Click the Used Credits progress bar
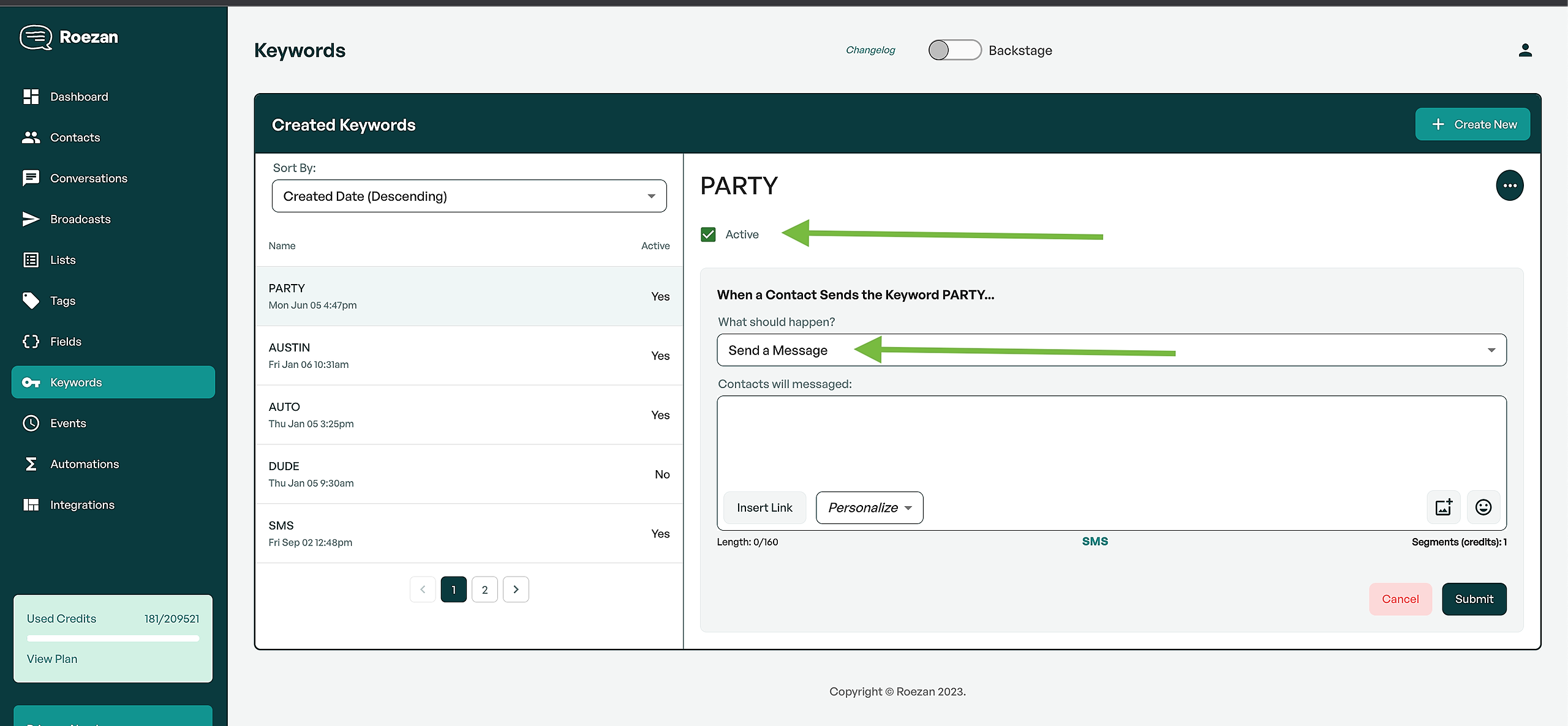 113,638
